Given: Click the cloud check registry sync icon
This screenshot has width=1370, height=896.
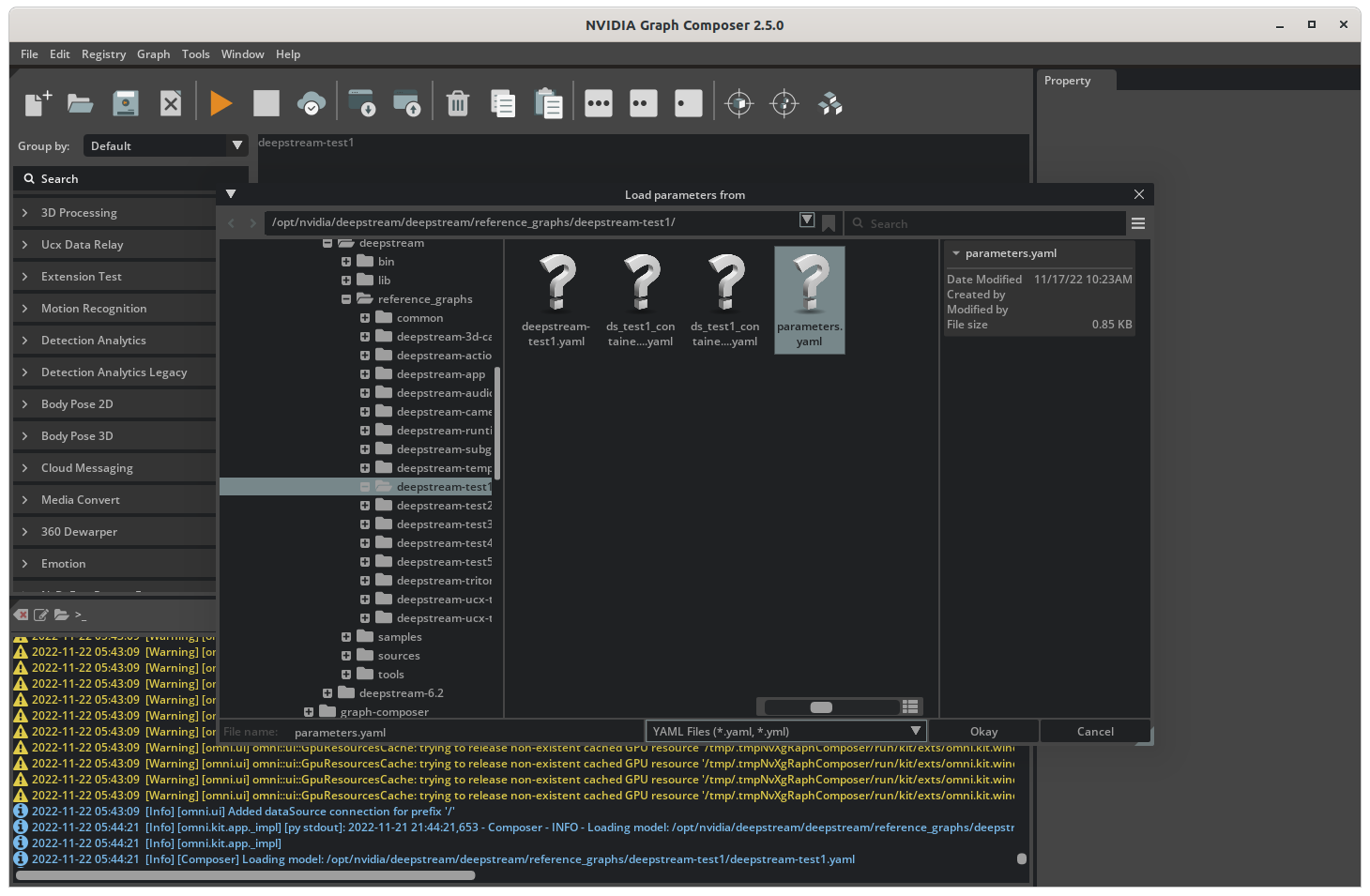Looking at the screenshot, I should pyautogui.click(x=312, y=103).
